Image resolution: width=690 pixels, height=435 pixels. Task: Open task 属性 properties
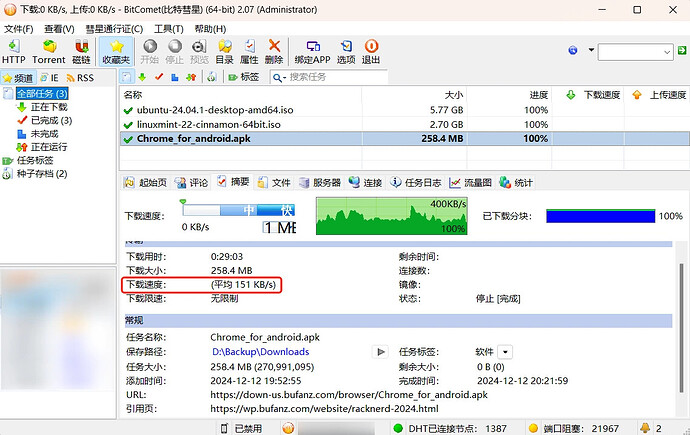click(x=249, y=51)
